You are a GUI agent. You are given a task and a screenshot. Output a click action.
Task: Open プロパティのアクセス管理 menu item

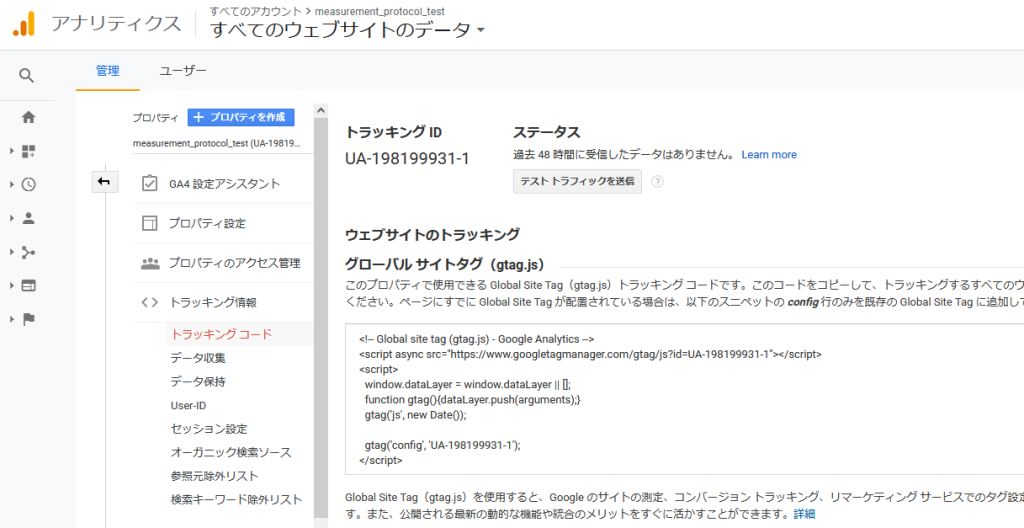(223, 263)
